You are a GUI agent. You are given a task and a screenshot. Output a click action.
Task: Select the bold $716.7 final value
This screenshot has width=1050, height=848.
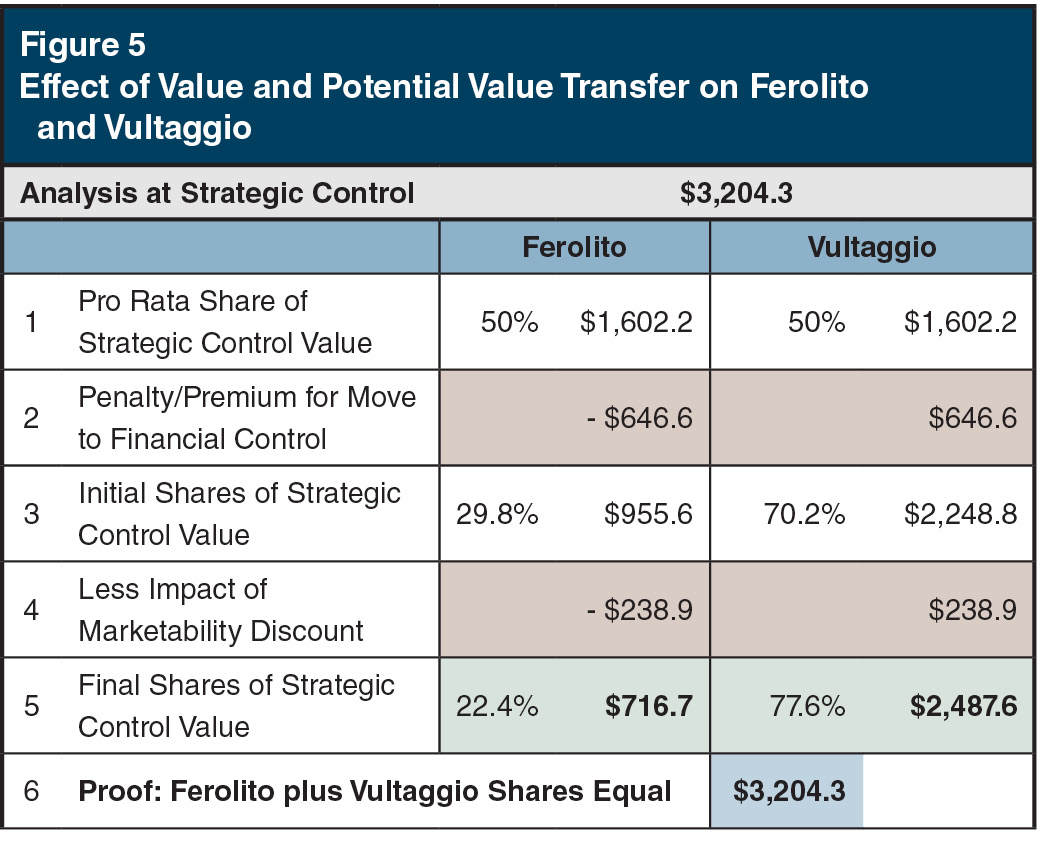click(x=648, y=707)
